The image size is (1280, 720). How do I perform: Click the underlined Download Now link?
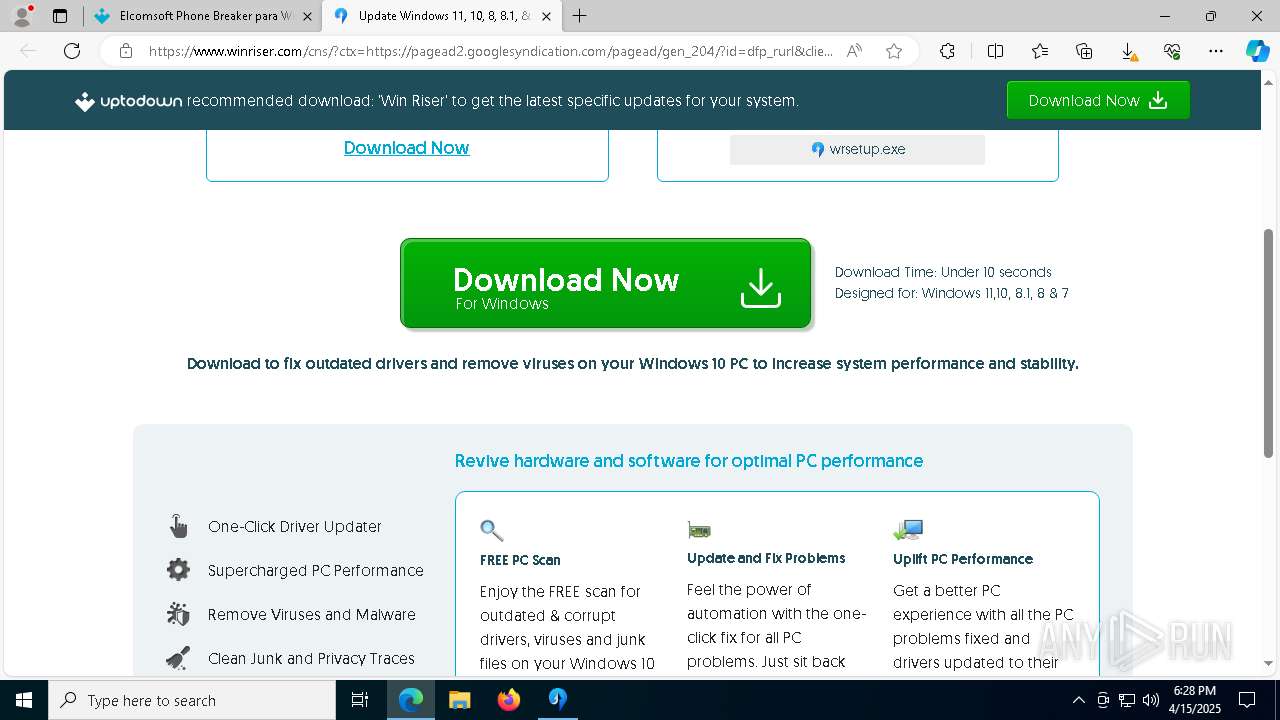point(406,148)
